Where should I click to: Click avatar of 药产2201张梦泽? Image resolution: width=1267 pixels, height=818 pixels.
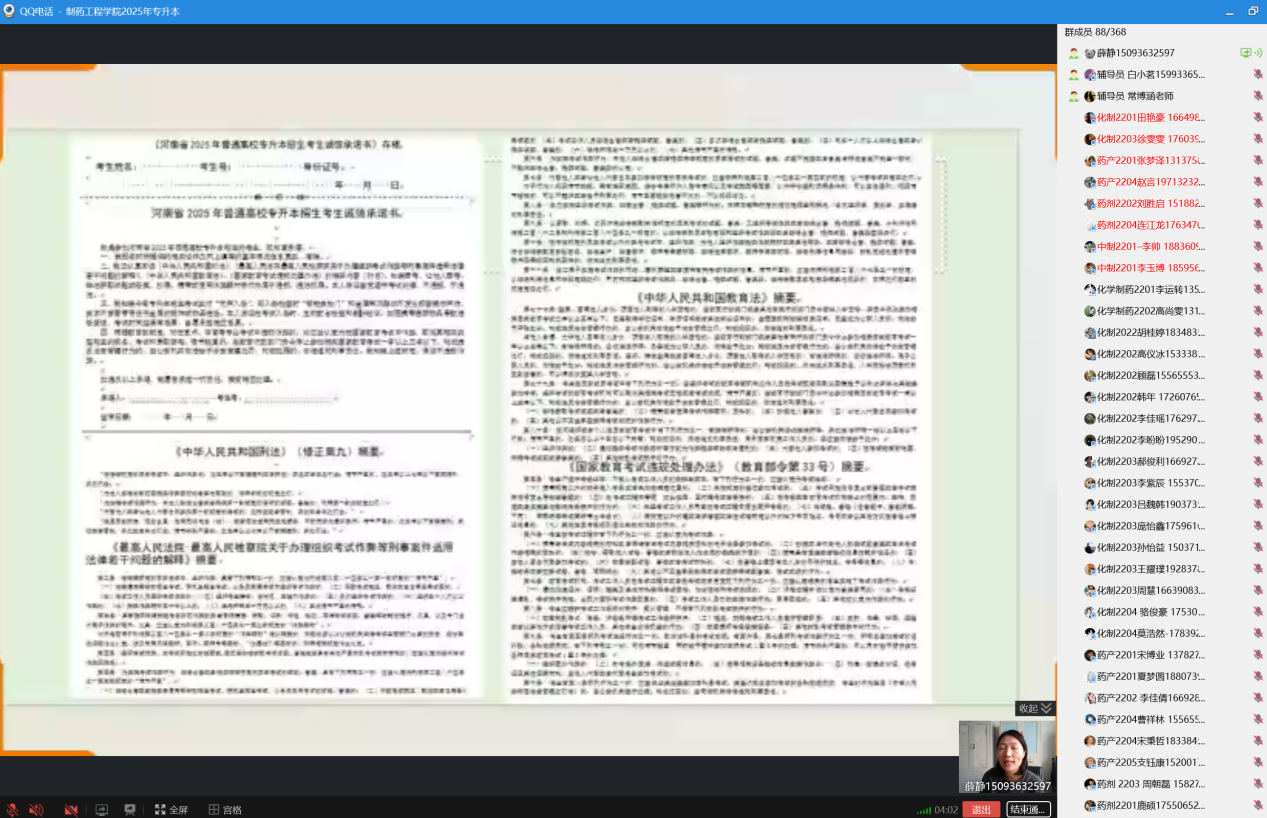[x=1090, y=161]
